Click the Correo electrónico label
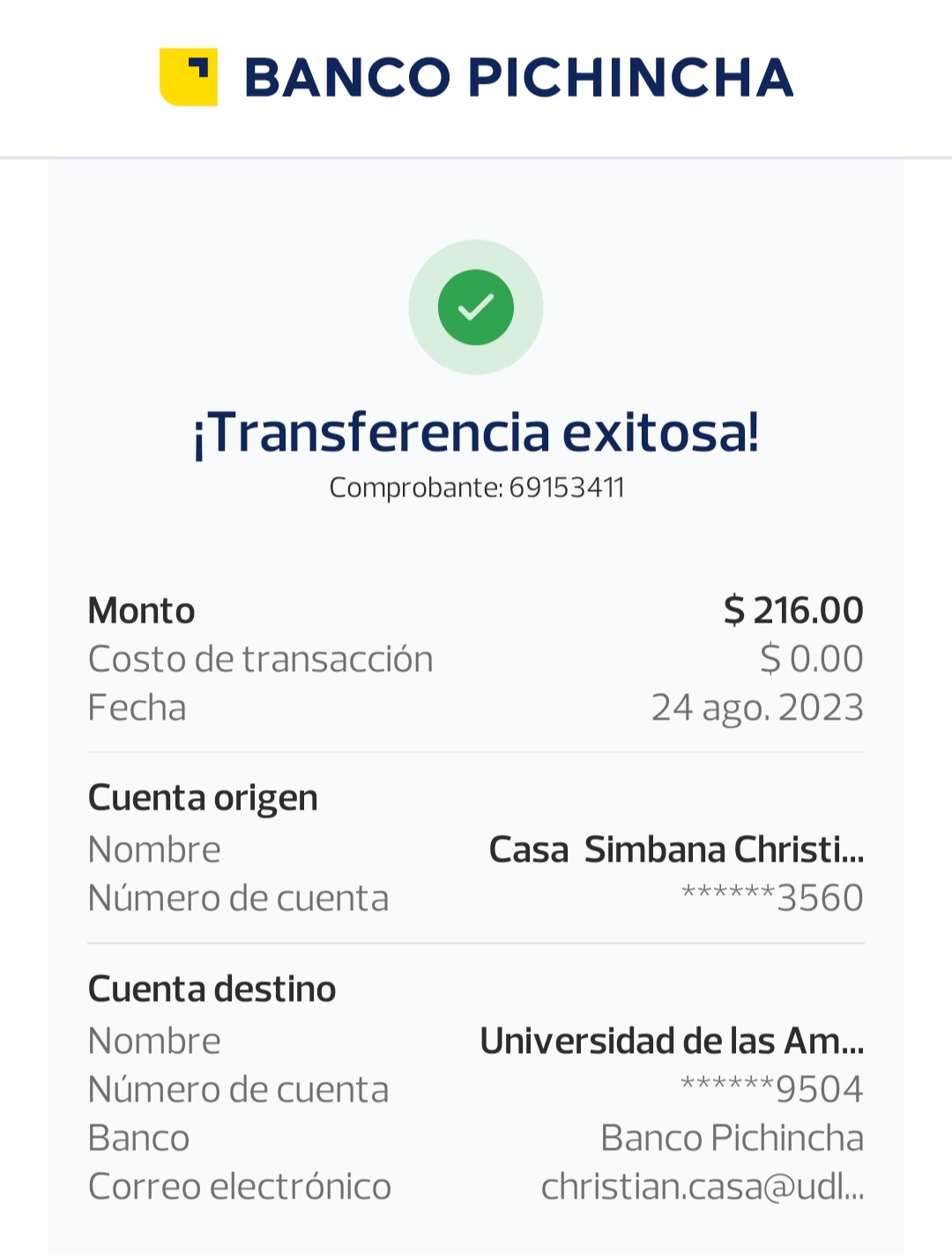The height and width of the screenshot is (1255, 952). click(x=239, y=1186)
